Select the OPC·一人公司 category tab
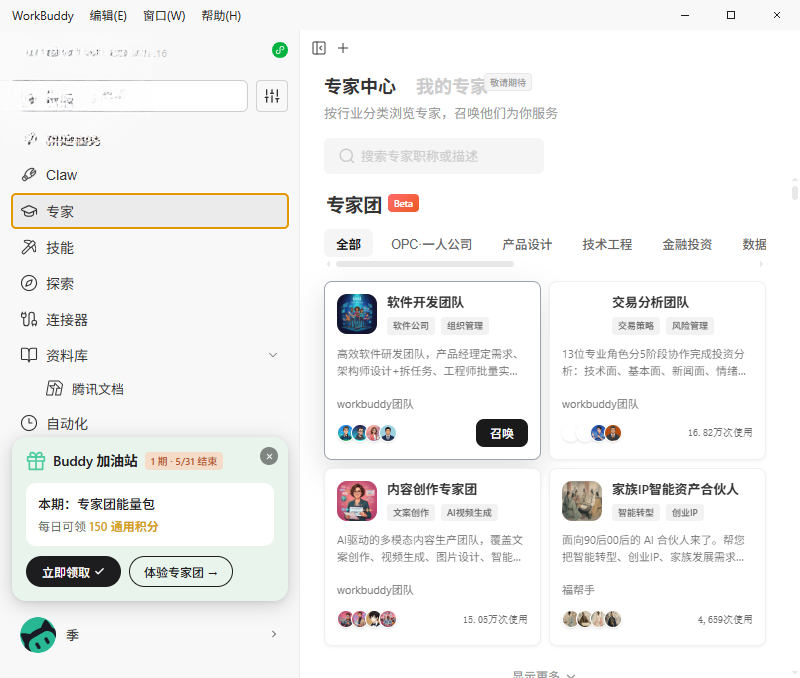The height and width of the screenshot is (678, 800). (x=432, y=244)
